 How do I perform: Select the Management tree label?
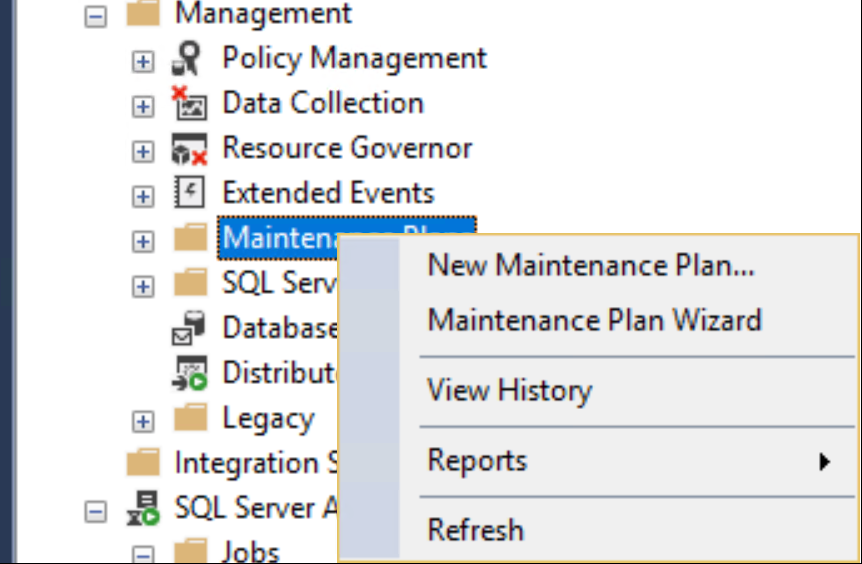point(263,13)
